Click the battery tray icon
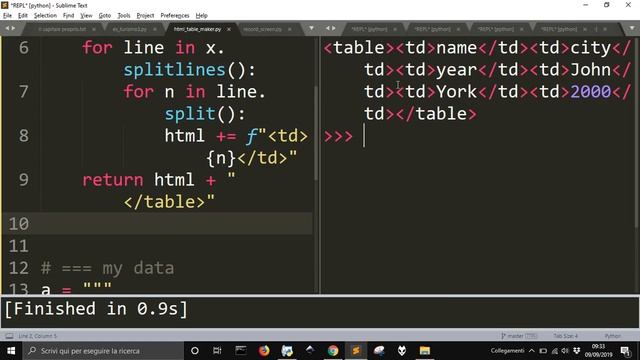This screenshot has height=360, width=640. click(x=543, y=351)
